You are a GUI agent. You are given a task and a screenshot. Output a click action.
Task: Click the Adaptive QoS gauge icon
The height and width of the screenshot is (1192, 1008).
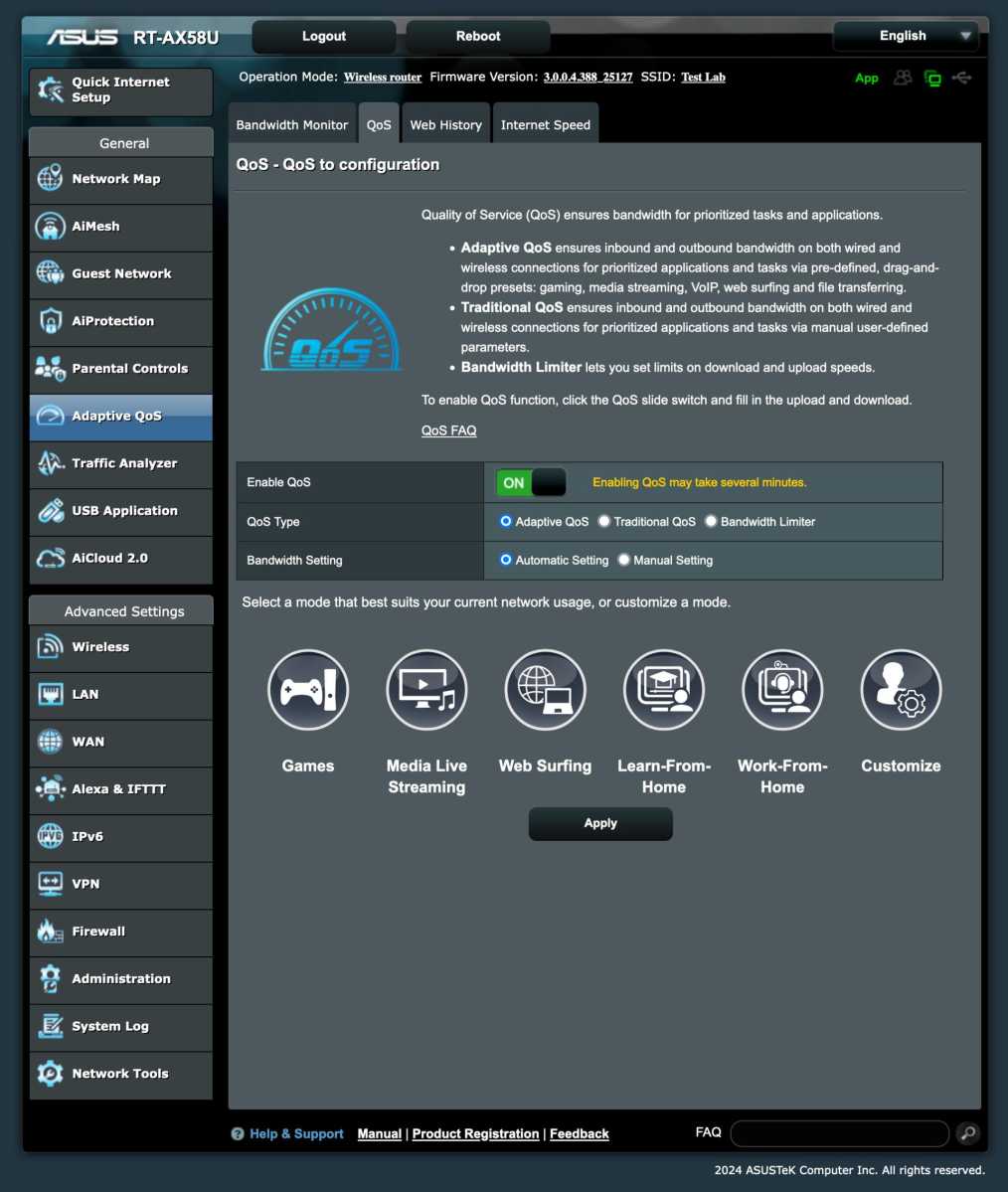(50, 416)
